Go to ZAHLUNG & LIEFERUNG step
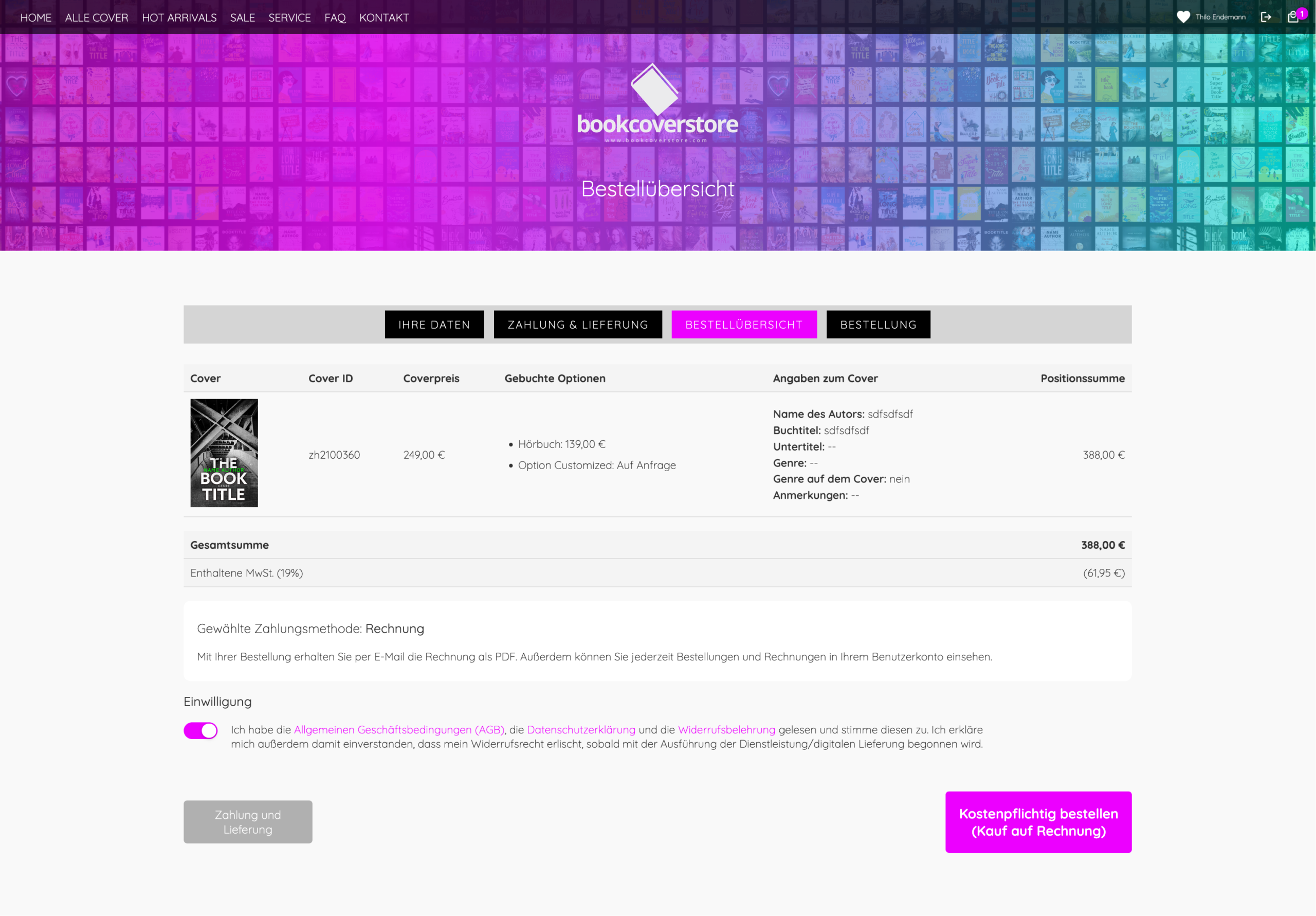 tap(577, 325)
